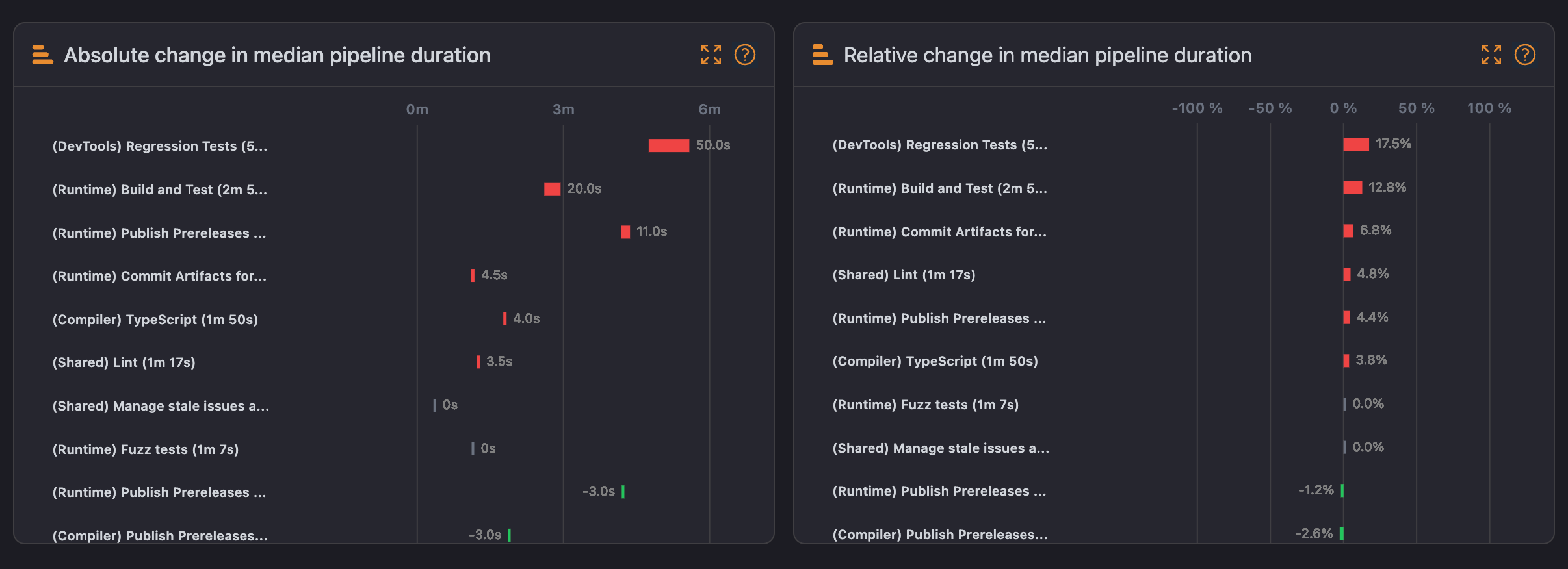This screenshot has width=1568, height=569.
Task: Click 'Relative change in median pipeline duration' title
Action: 1047,55
